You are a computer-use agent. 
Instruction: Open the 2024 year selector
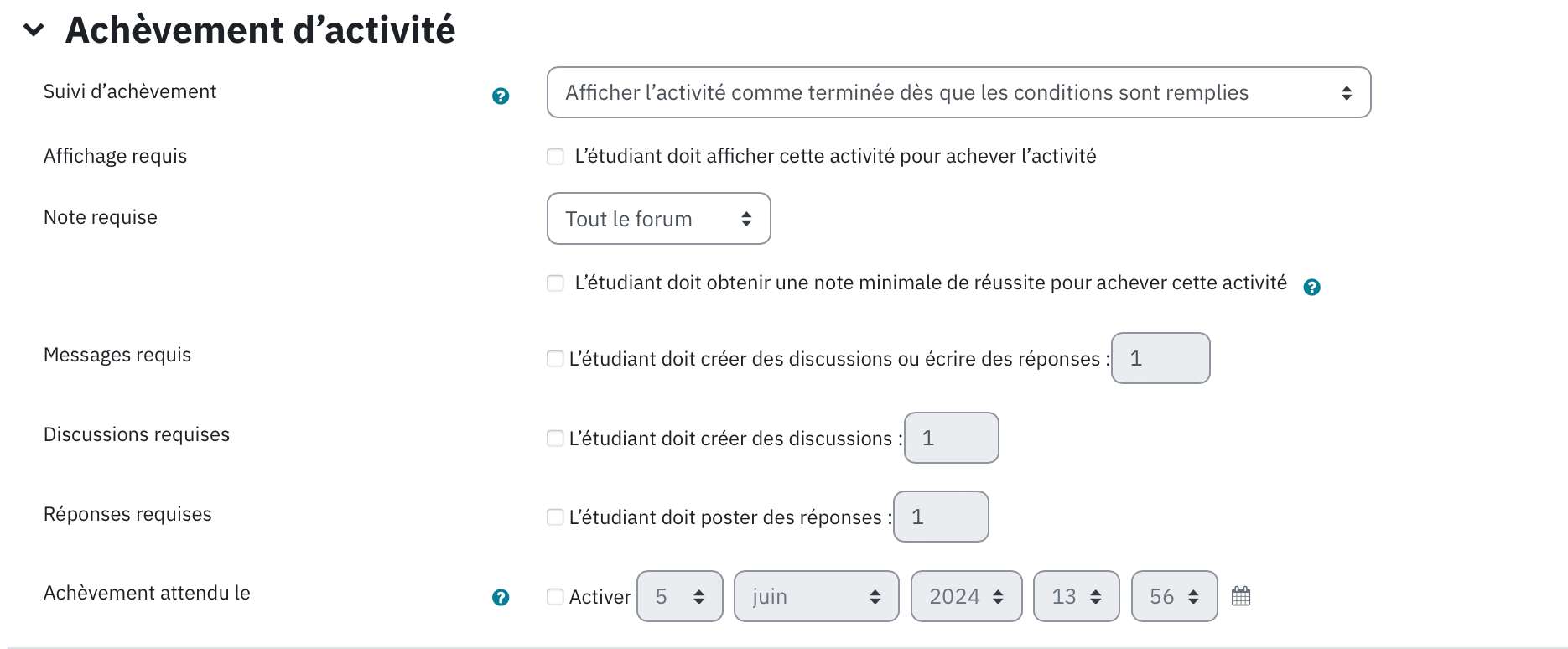click(966, 596)
